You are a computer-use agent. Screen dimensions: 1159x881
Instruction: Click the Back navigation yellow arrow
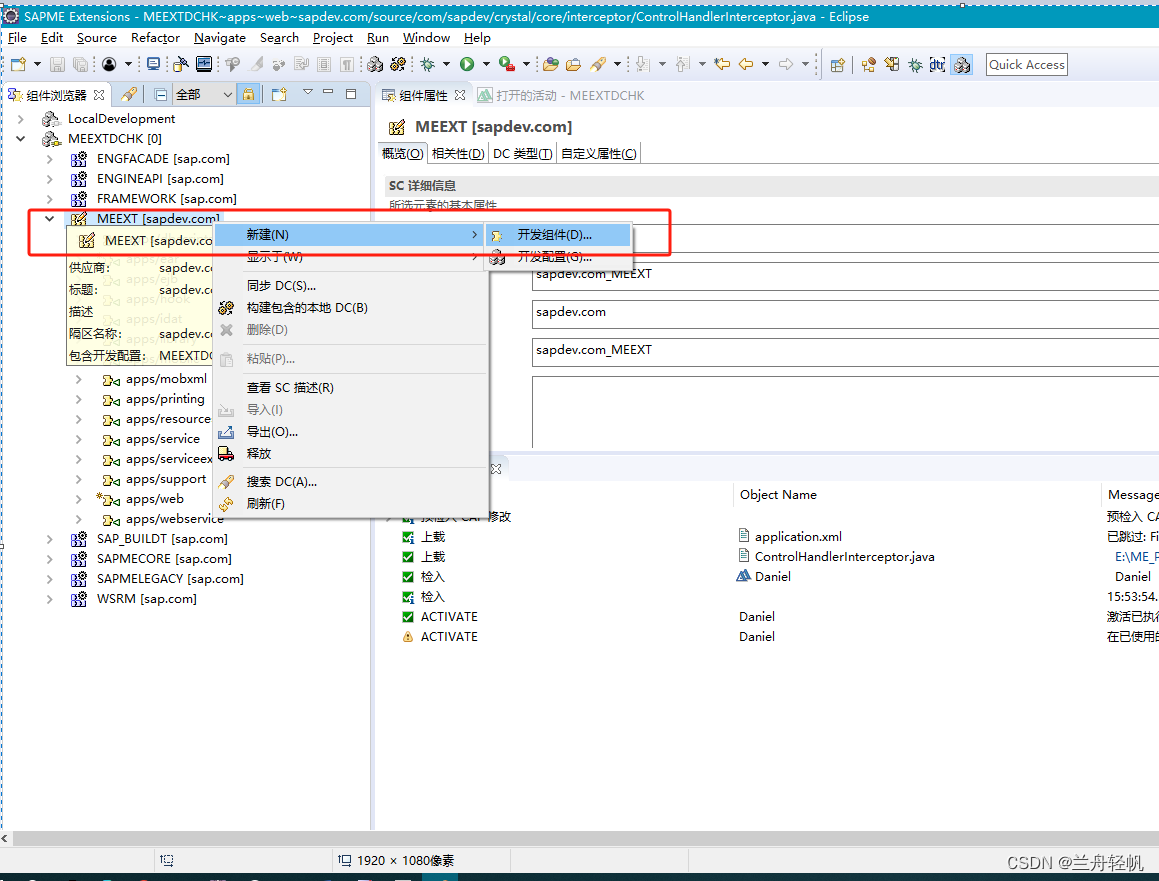(747, 64)
